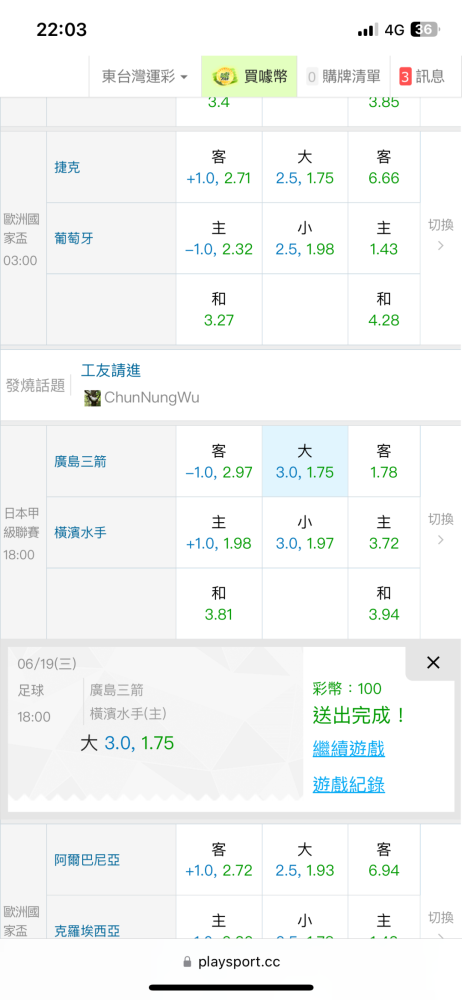This screenshot has height=1000, width=462.
Task: Open the 訊息 tab
Action: coord(422,77)
